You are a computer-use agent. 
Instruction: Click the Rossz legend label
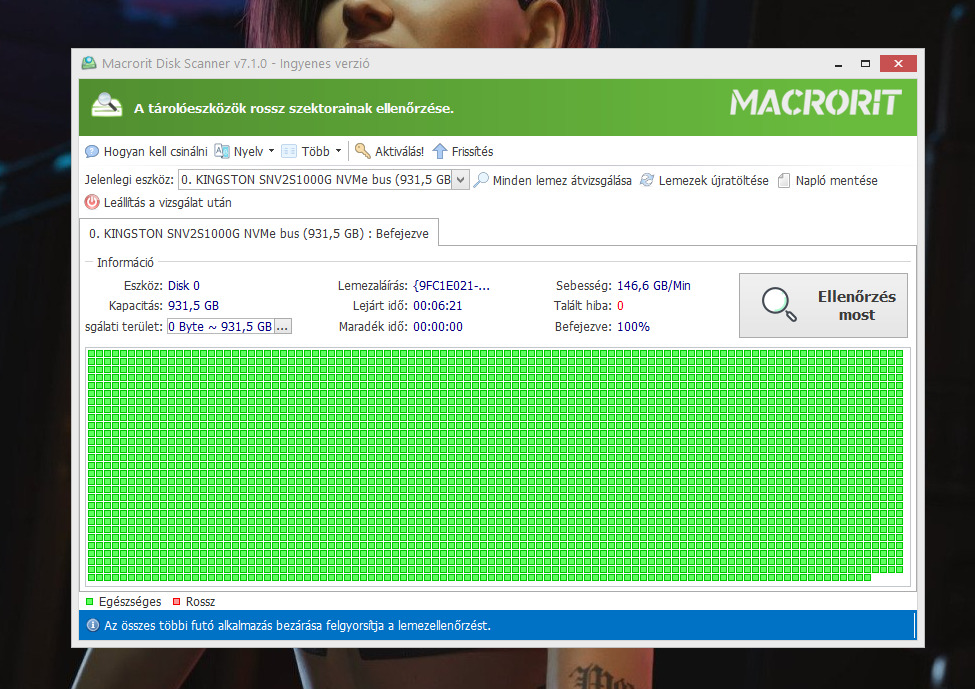tap(200, 601)
